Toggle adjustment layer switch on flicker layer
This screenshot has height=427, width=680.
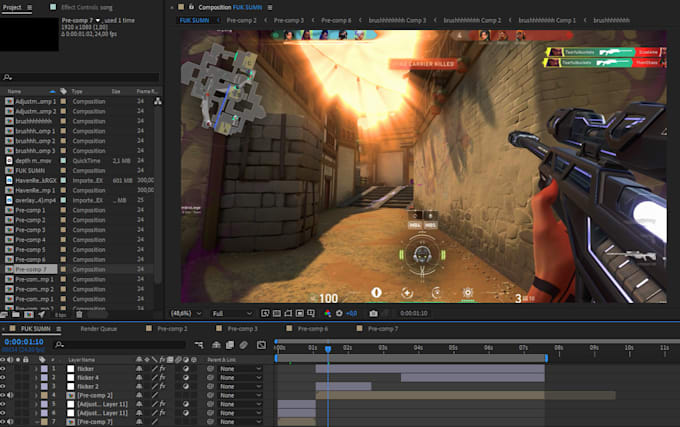coord(186,368)
